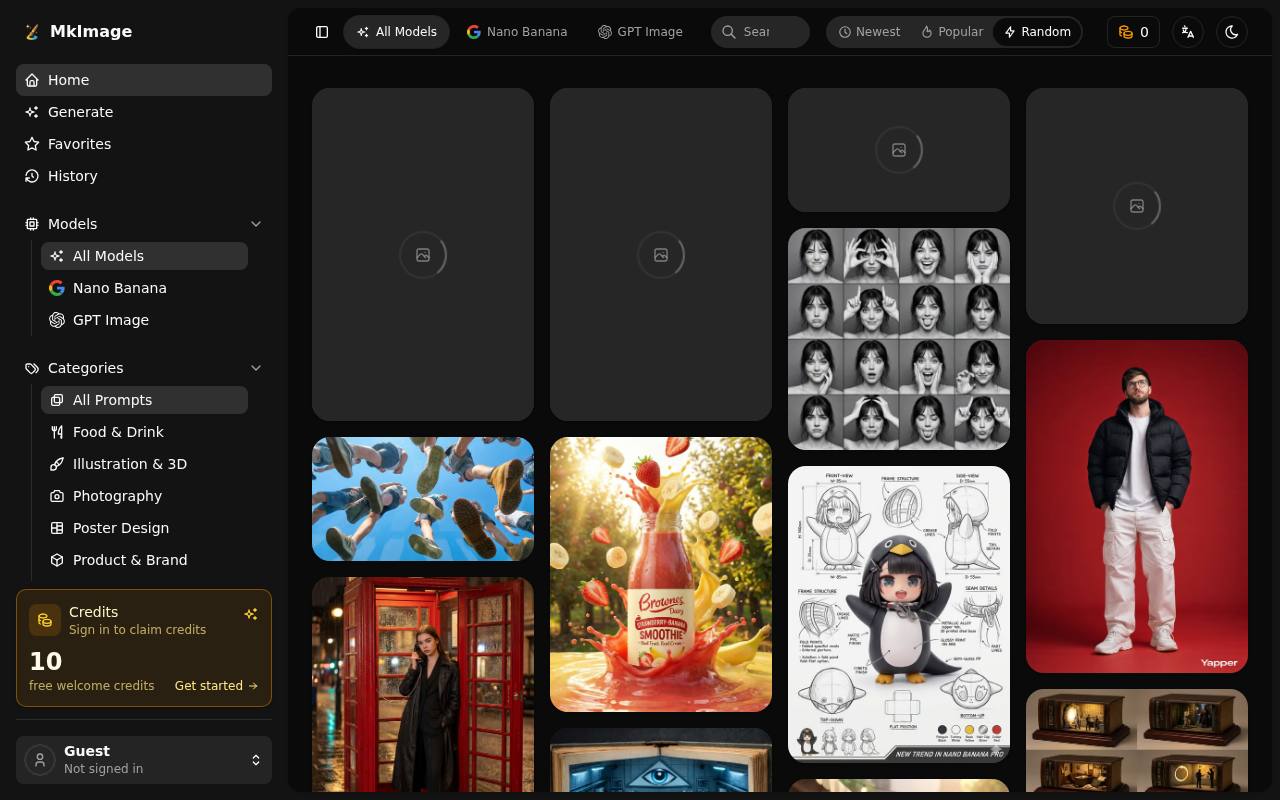Select All Prompts category

(144, 400)
